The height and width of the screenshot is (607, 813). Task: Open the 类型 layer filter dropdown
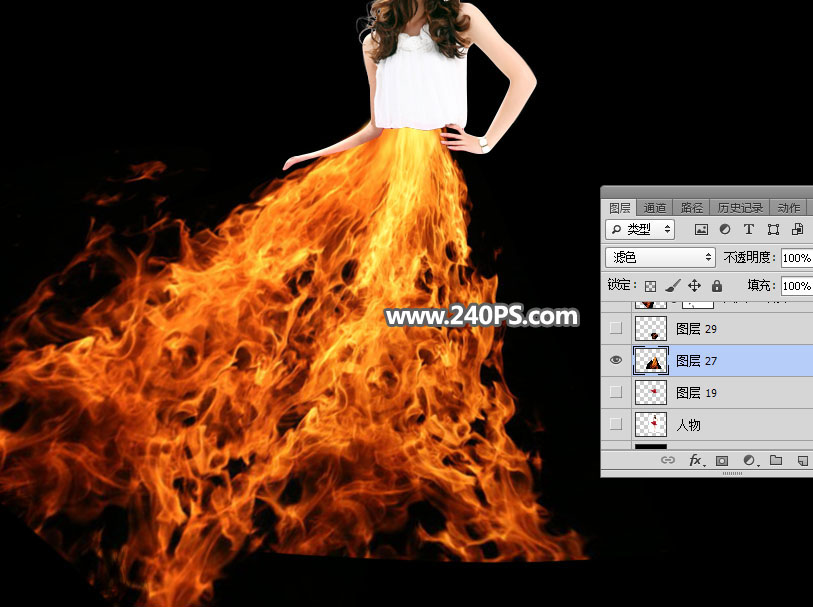point(640,229)
